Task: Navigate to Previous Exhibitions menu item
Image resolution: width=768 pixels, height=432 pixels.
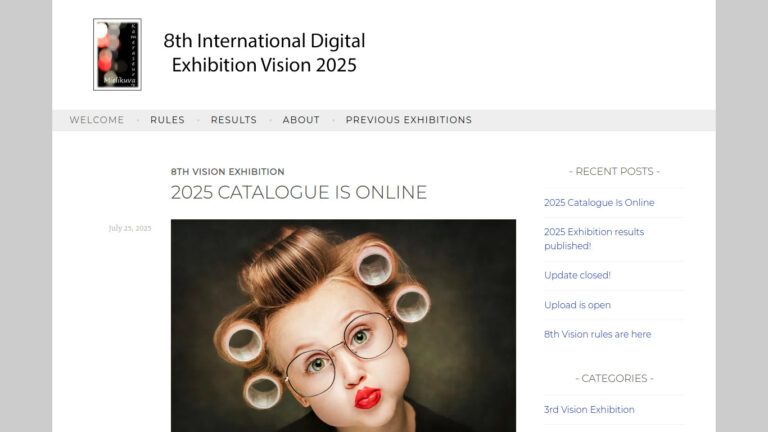Action: pyautogui.click(x=408, y=120)
